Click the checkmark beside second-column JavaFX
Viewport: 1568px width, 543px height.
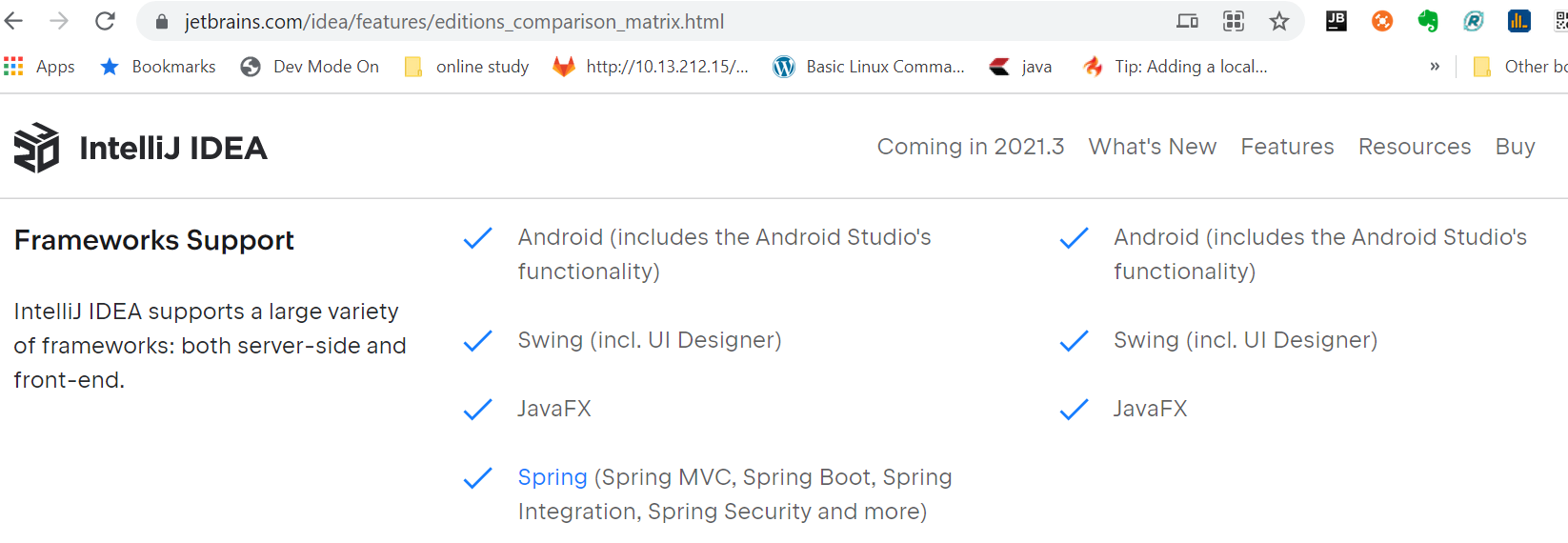click(1074, 410)
